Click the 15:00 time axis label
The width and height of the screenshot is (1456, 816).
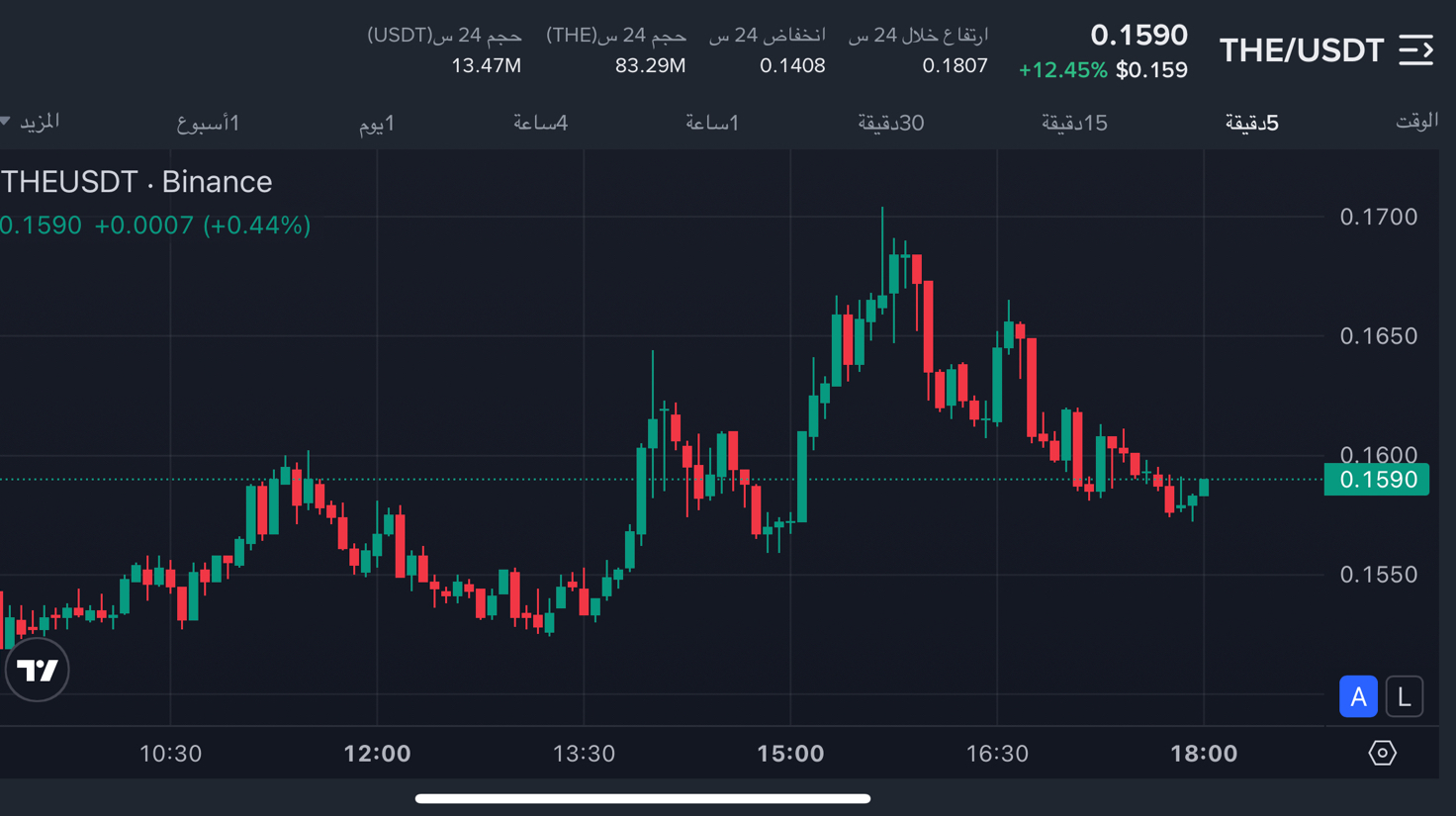pos(790,754)
